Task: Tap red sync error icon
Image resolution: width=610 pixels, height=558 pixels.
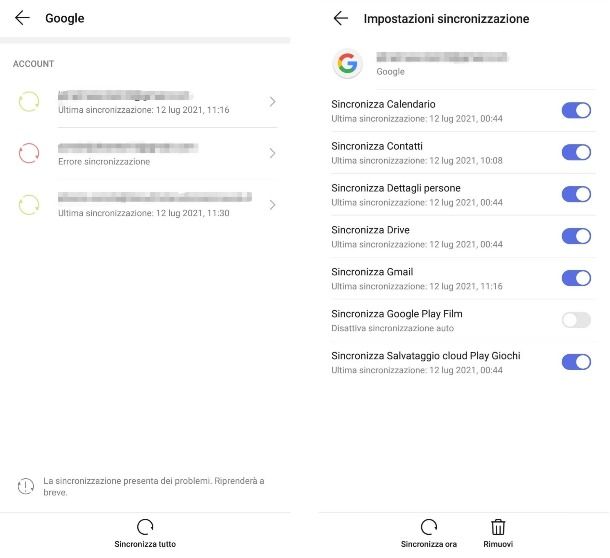Action: click(29, 153)
